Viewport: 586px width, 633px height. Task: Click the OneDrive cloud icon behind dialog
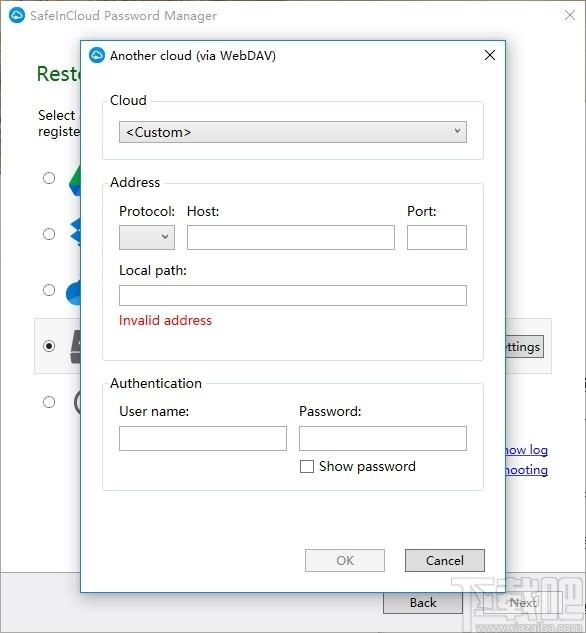pos(73,292)
